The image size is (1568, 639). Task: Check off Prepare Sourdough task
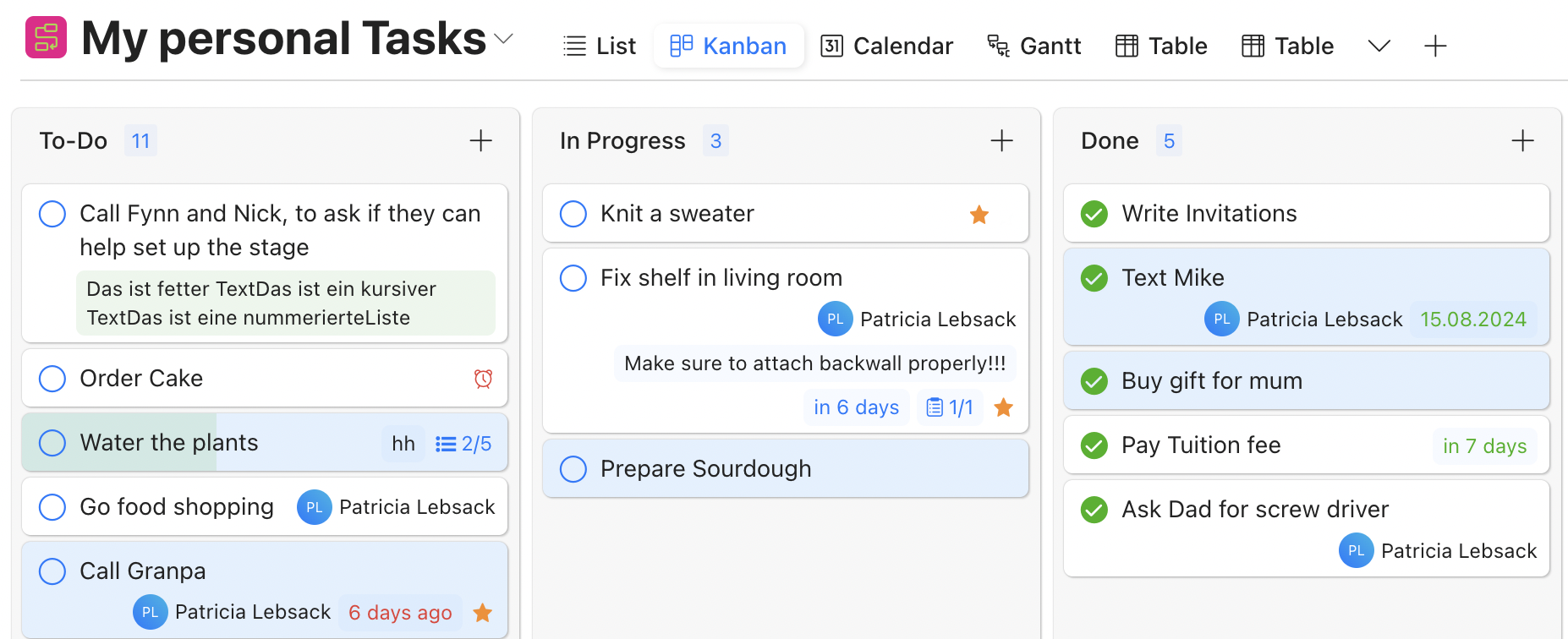[573, 469]
